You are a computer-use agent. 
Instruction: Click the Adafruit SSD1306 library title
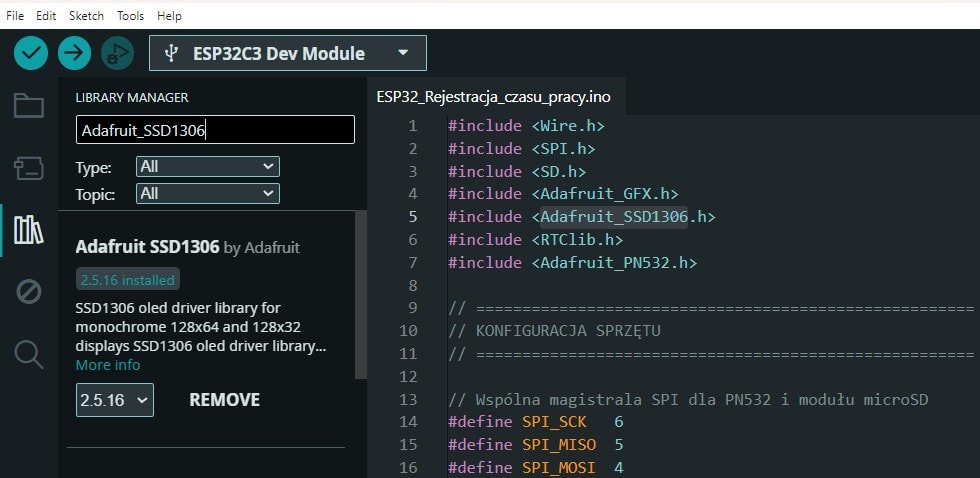tap(148, 247)
